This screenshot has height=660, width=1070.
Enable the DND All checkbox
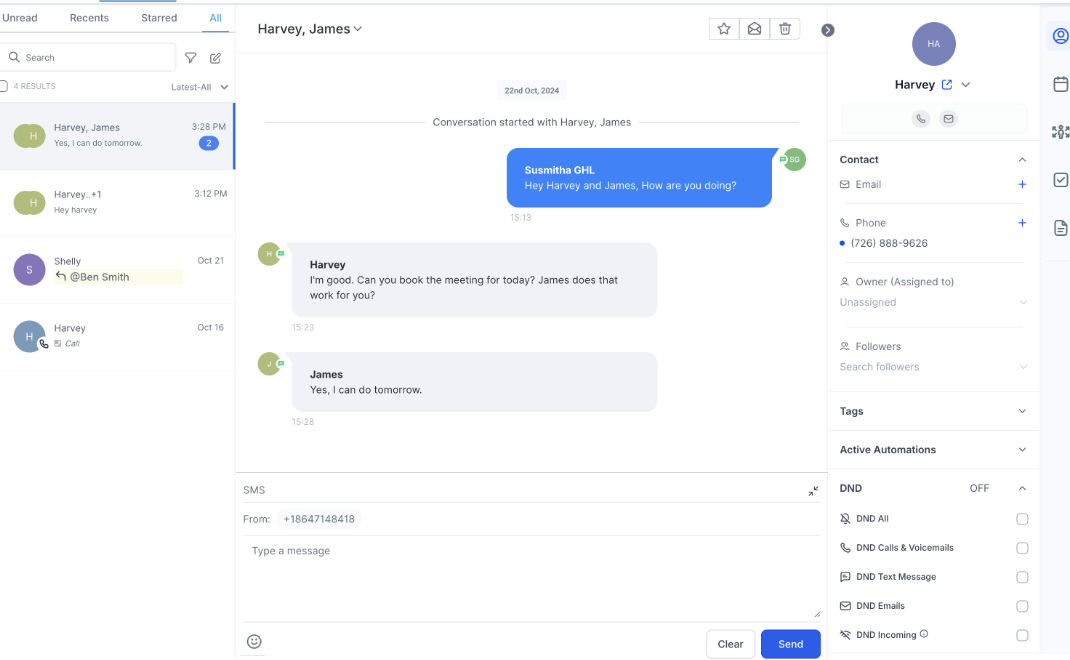(1022, 519)
